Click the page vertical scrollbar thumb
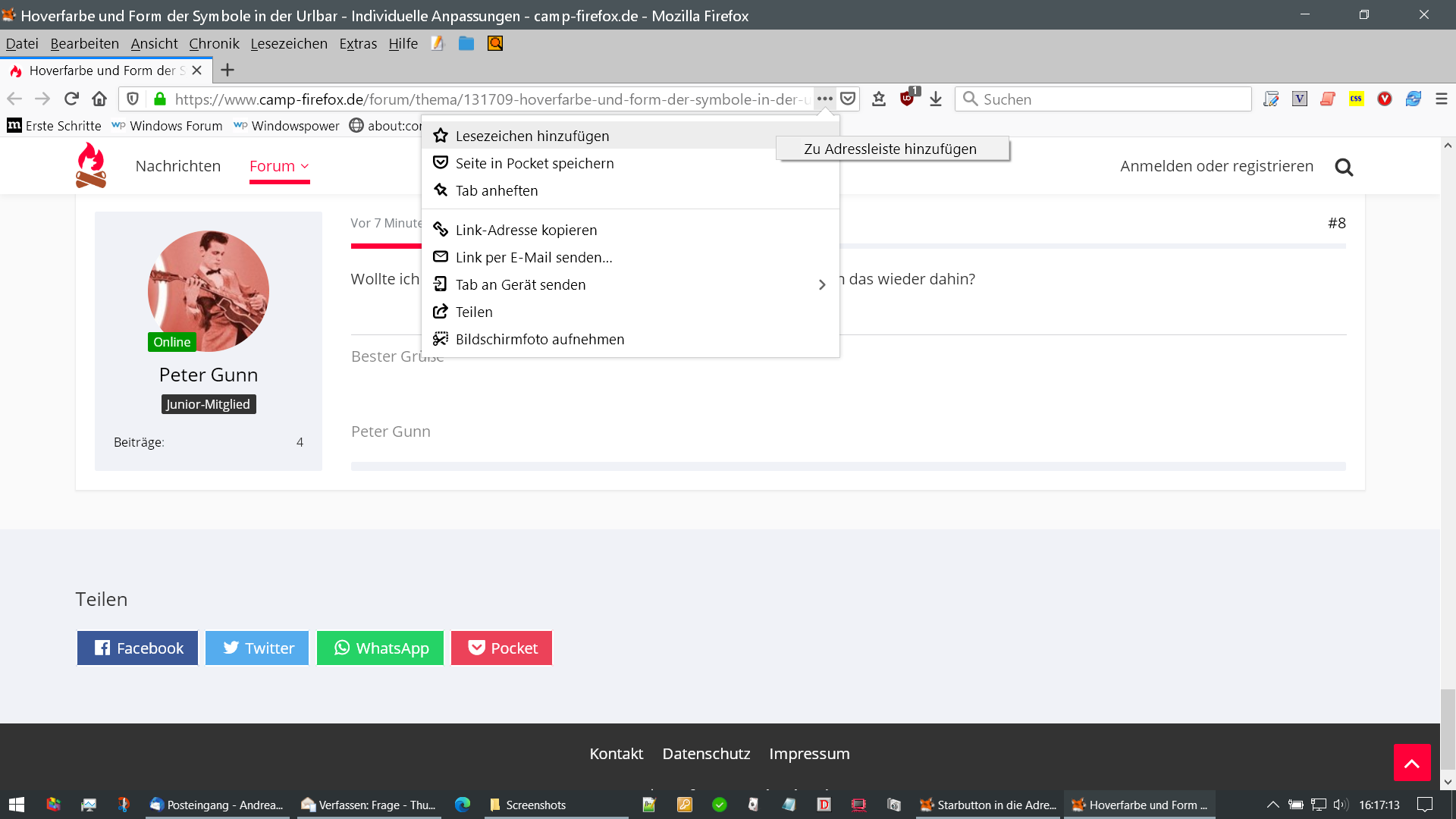 point(1447,728)
